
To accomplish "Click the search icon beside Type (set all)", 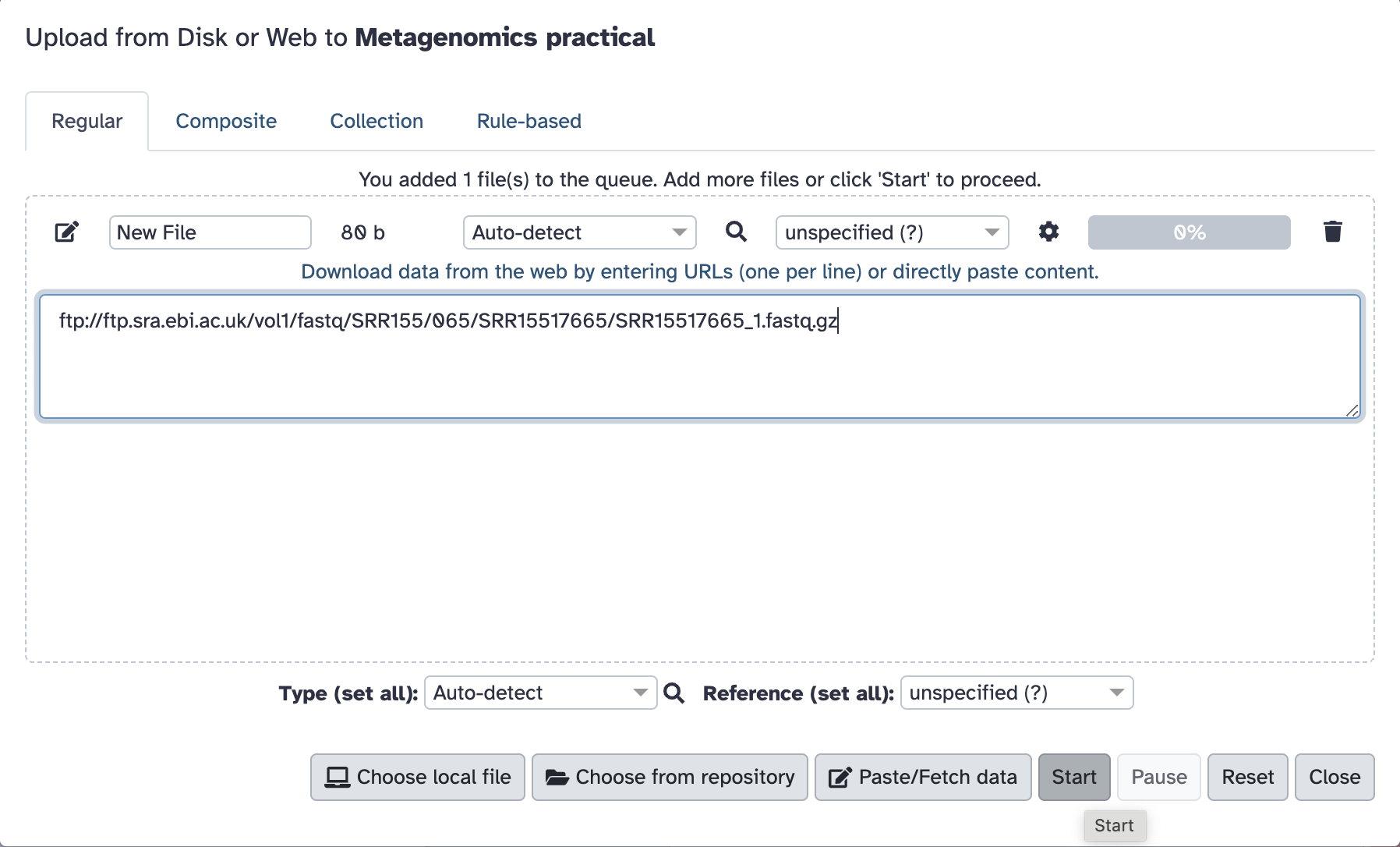I will (x=674, y=693).
